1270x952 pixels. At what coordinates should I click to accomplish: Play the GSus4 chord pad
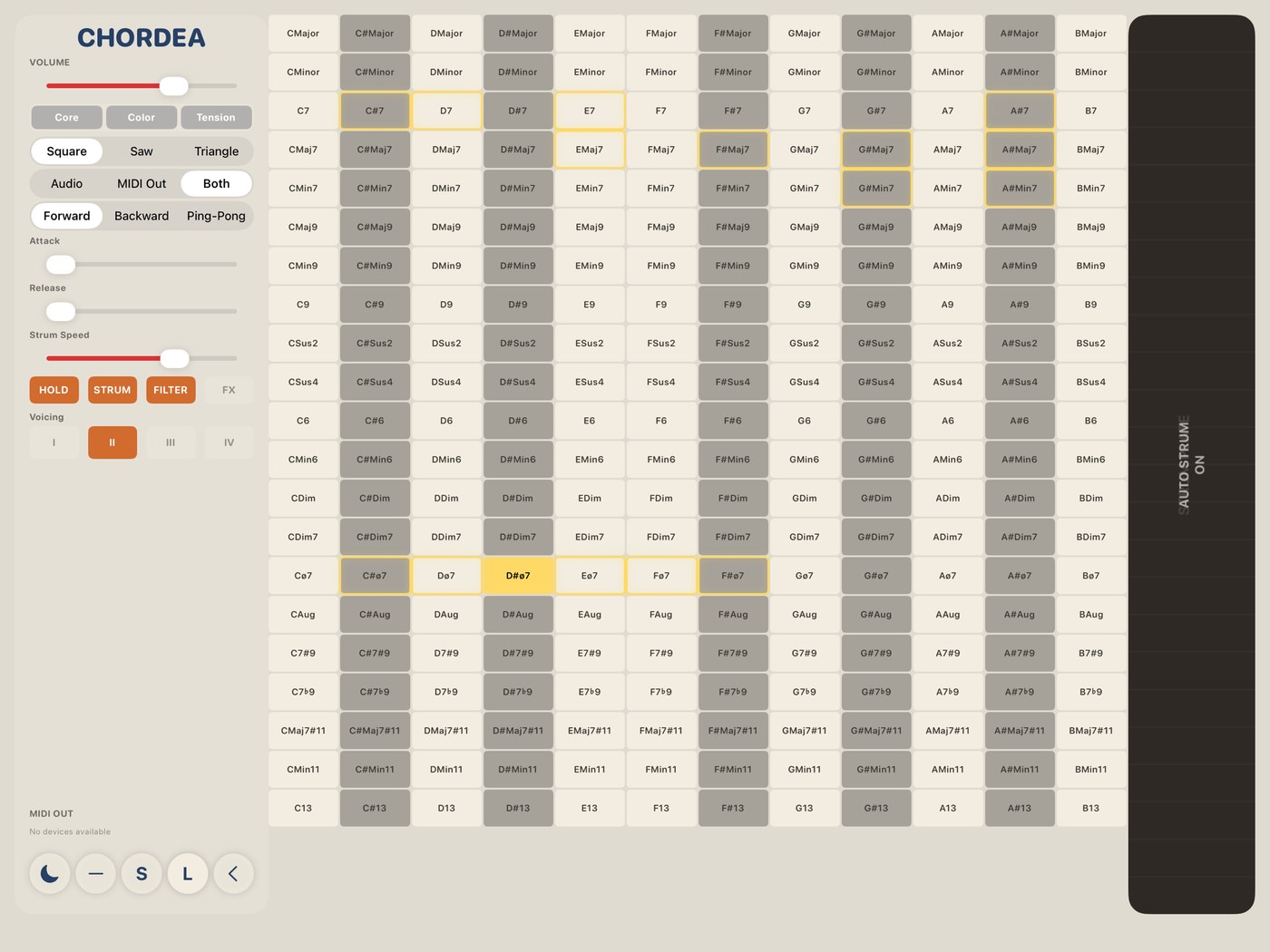[x=805, y=383]
